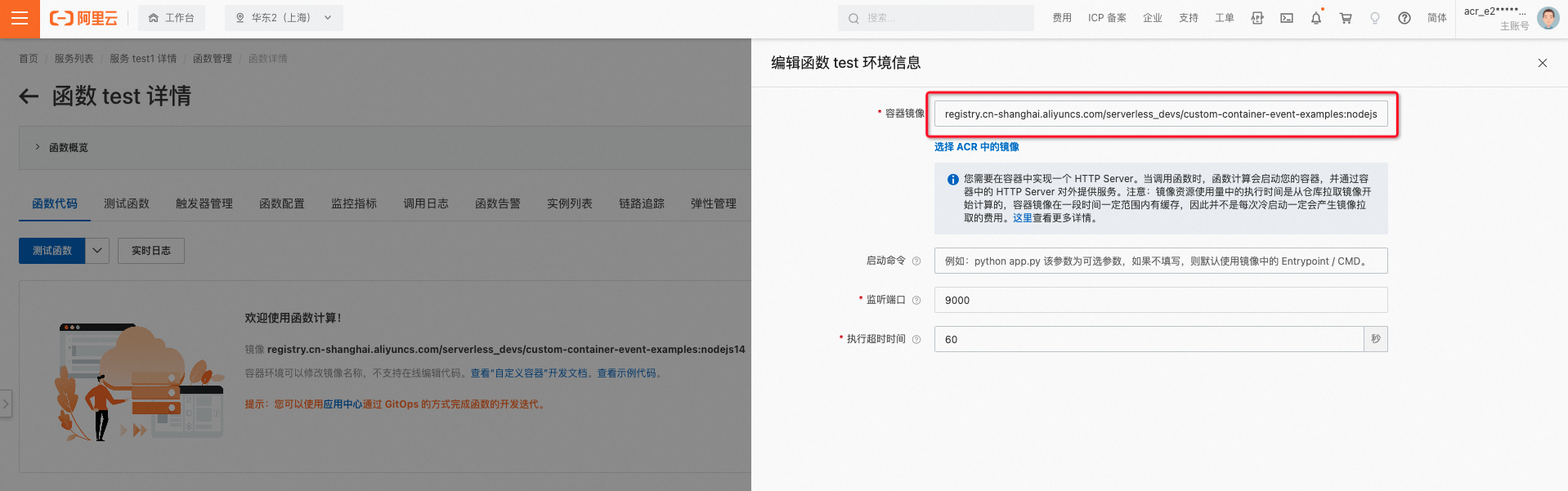Open the hamburger main menu

click(x=20, y=18)
